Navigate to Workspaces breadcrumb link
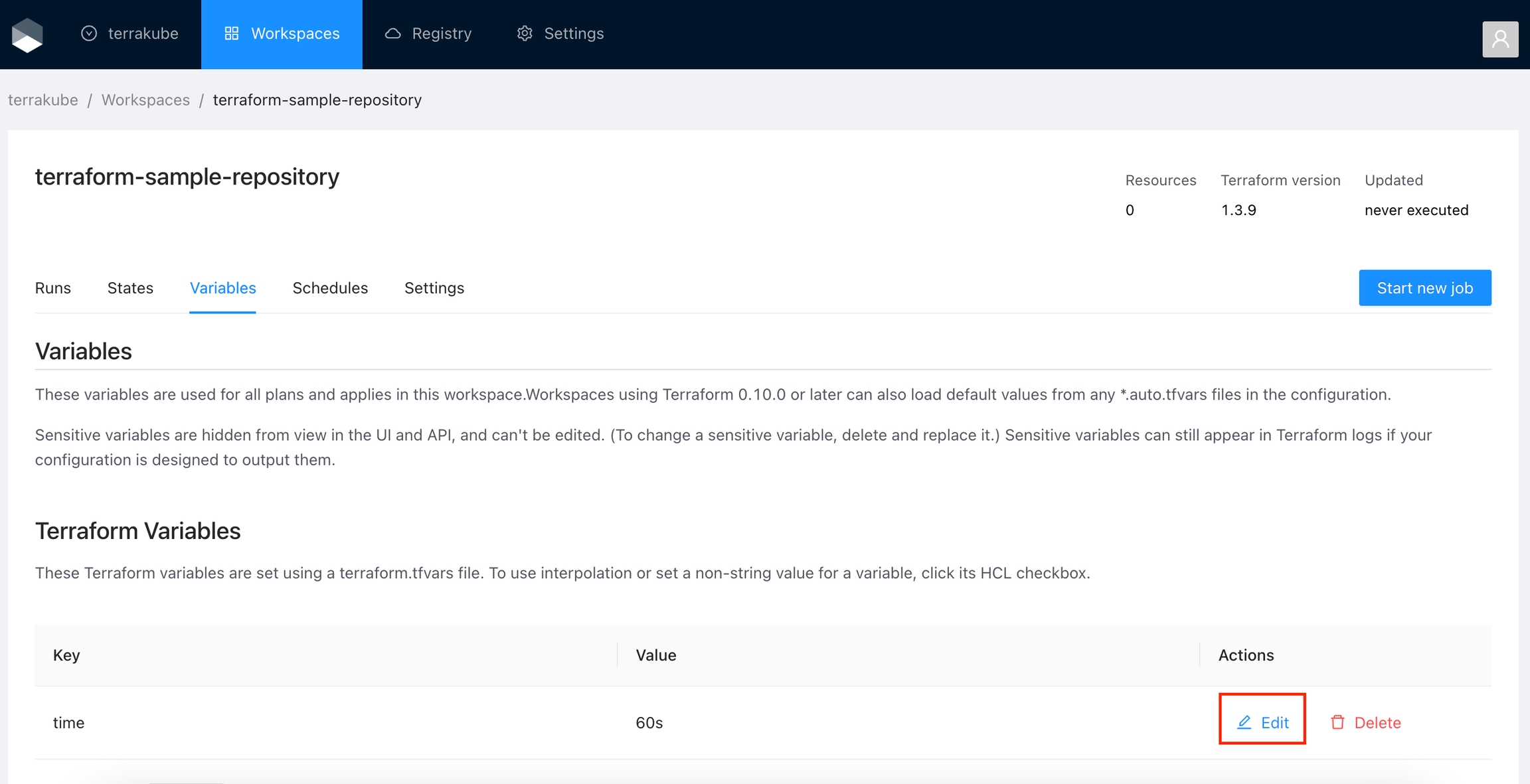 [145, 100]
